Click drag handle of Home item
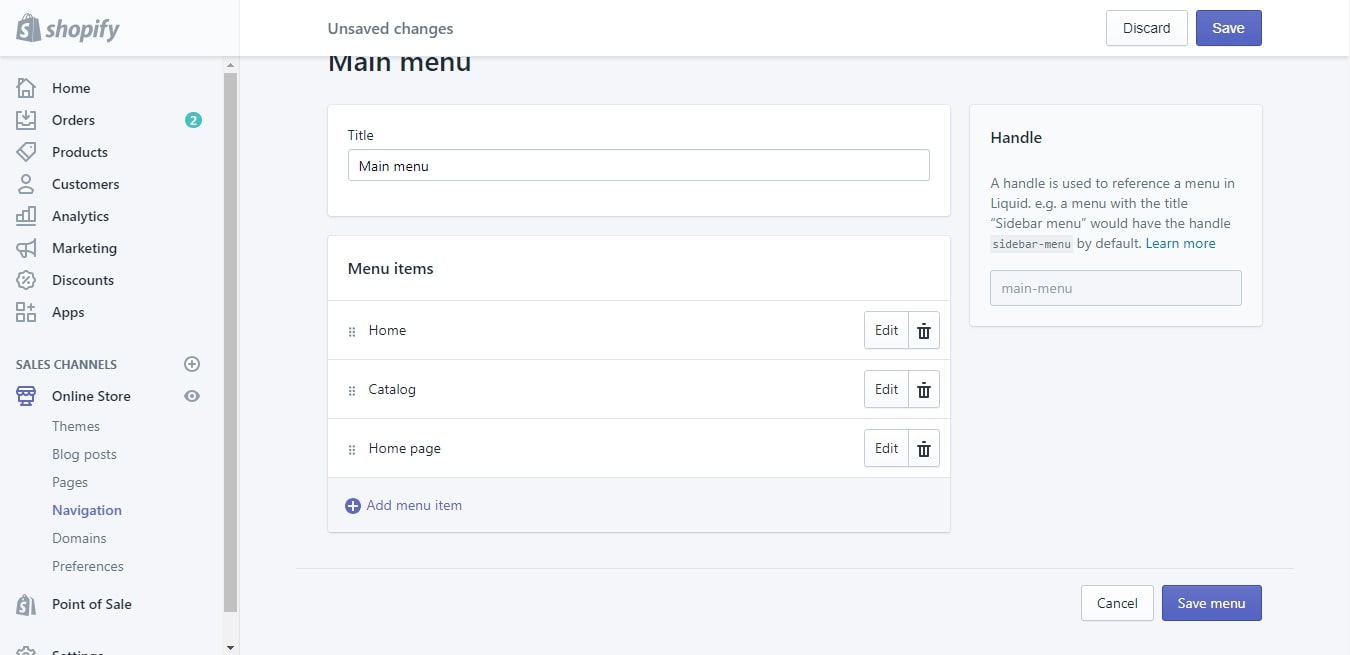1350x655 pixels. point(352,331)
